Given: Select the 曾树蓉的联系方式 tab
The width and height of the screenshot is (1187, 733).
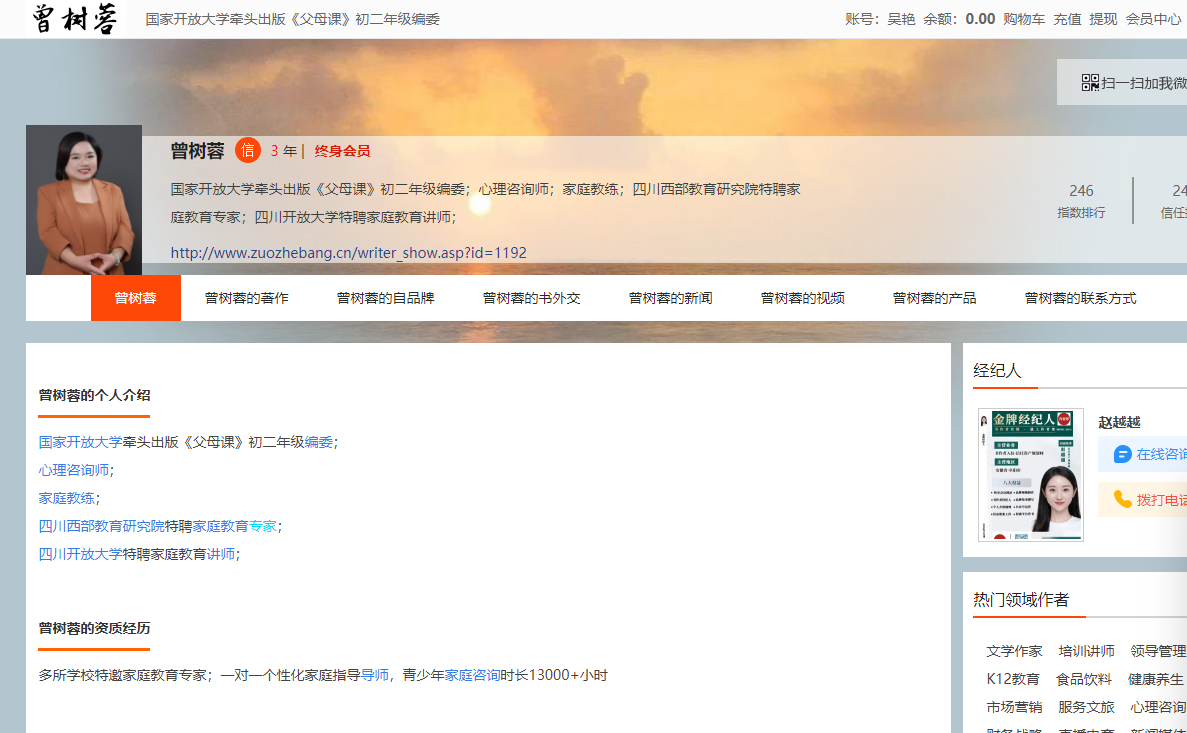Looking at the screenshot, I should [x=1080, y=298].
